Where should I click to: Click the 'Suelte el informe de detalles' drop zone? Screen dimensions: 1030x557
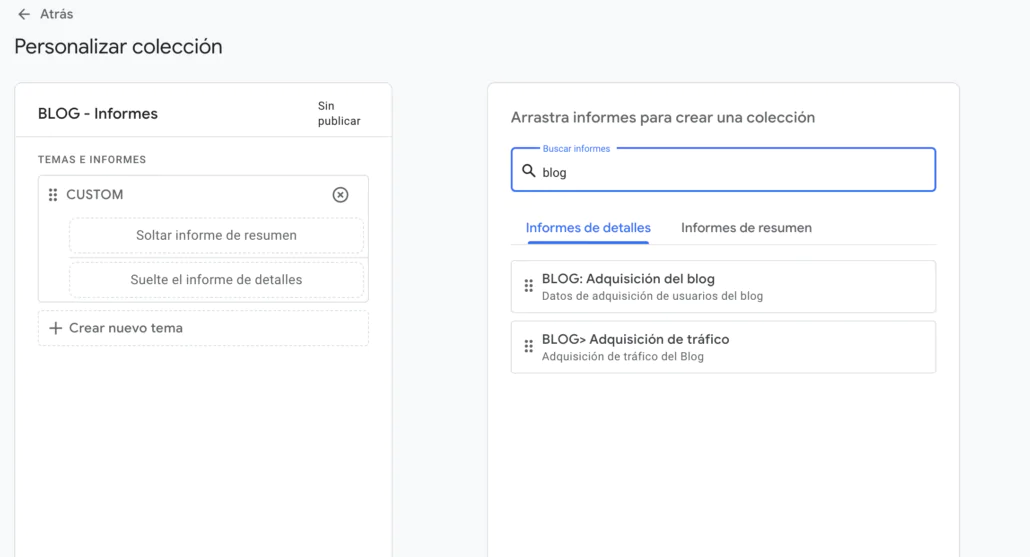tap(216, 280)
